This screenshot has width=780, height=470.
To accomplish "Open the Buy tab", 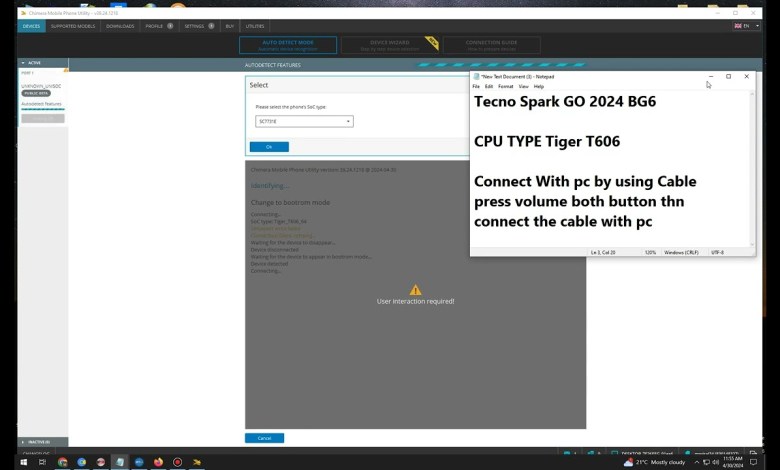I will pos(229,26).
